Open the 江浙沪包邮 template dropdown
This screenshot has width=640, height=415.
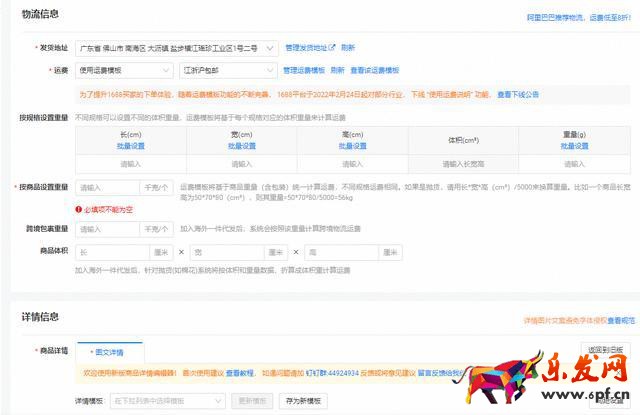(x=226, y=71)
